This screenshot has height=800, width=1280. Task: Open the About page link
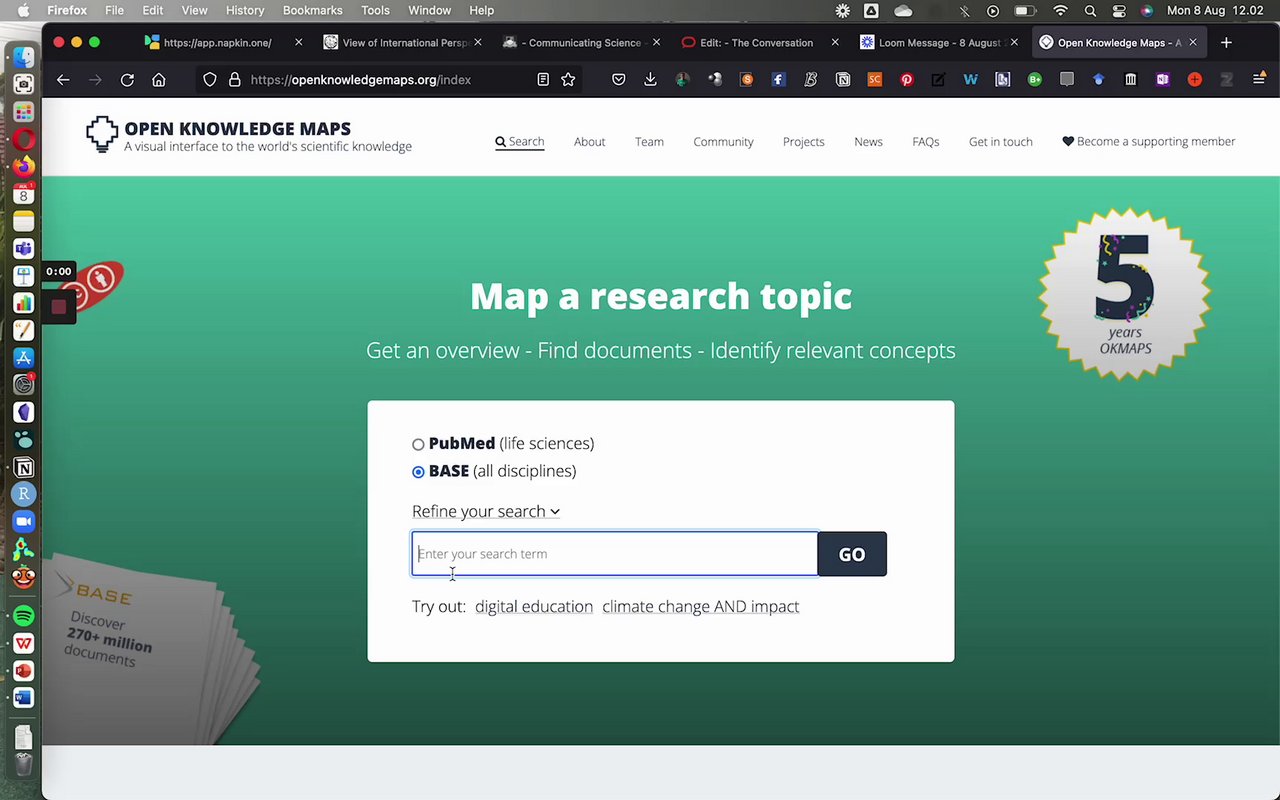click(589, 142)
